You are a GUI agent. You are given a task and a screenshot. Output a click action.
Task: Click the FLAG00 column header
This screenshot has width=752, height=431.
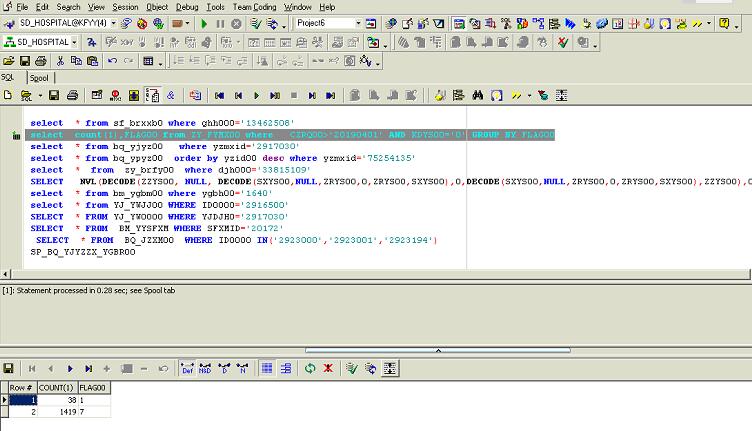[x=91, y=387]
